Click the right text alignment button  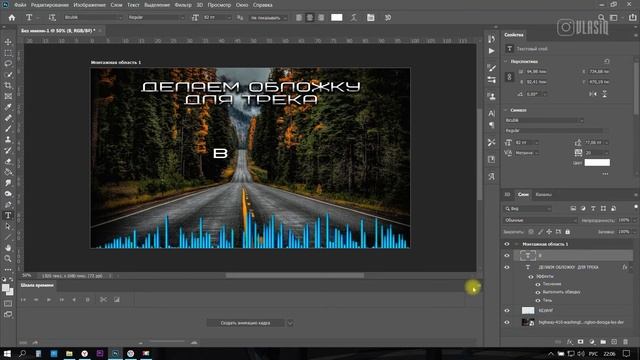[x=321, y=18]
